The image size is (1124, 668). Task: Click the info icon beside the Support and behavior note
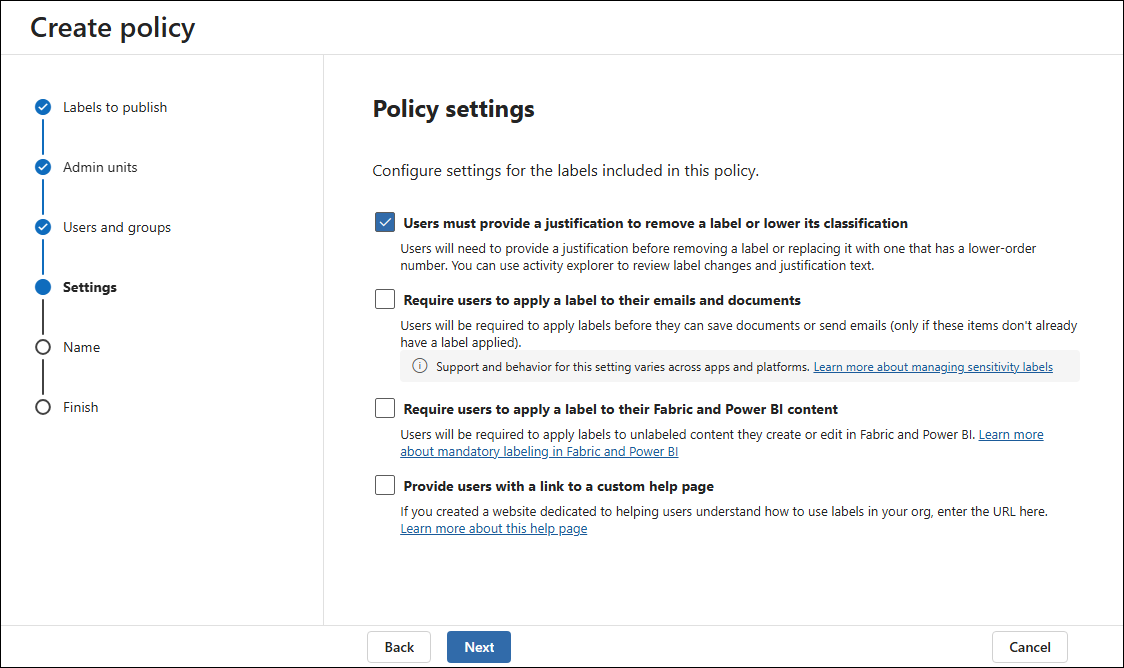point(420,366)
